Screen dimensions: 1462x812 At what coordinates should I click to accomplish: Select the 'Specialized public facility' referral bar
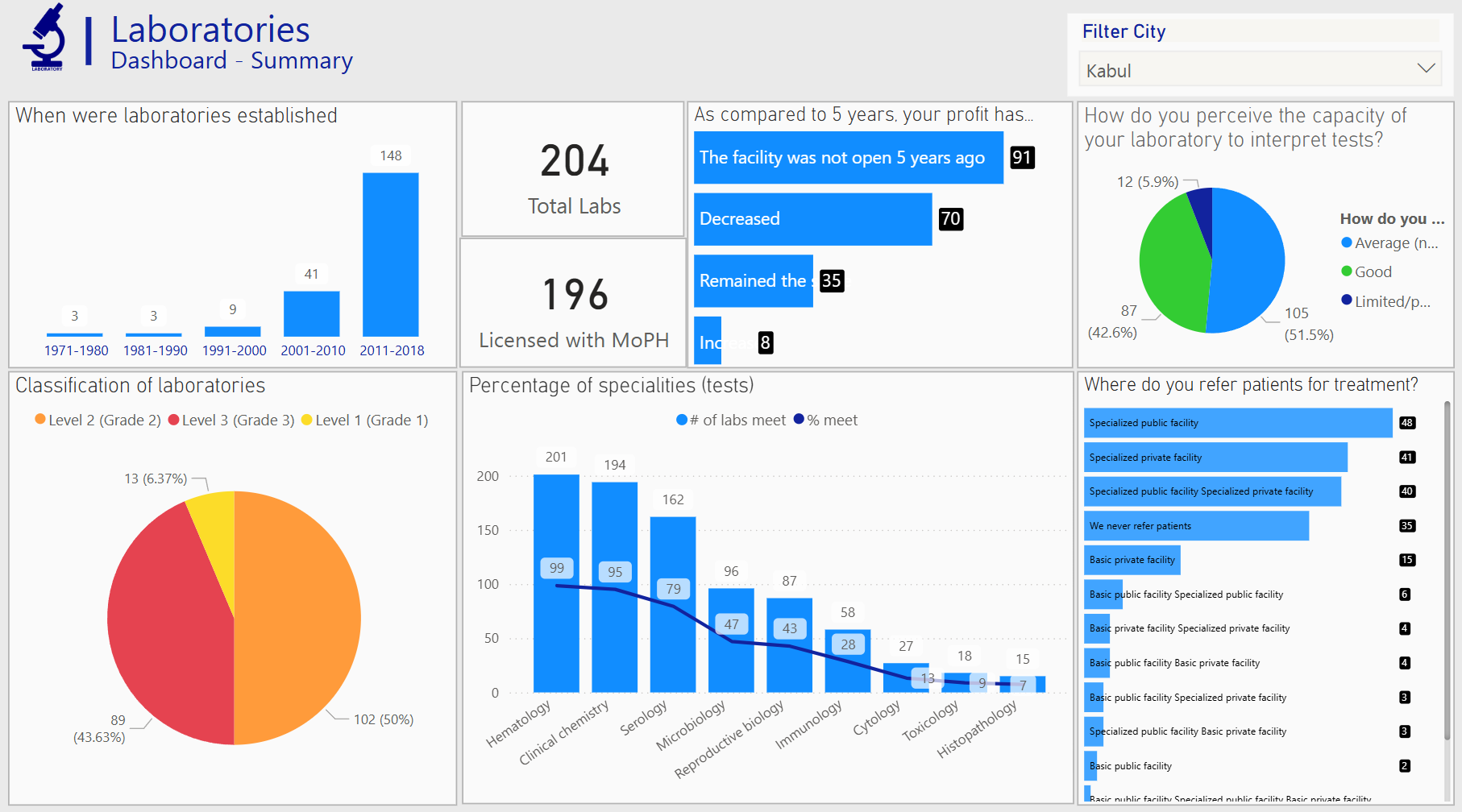(x=1237, y=423)
